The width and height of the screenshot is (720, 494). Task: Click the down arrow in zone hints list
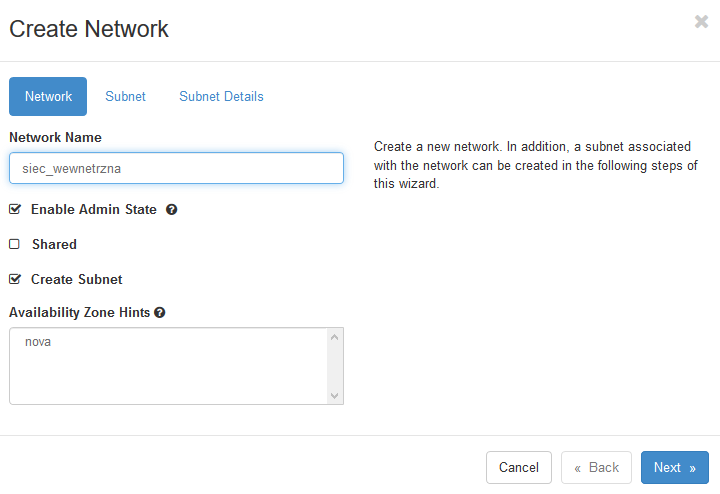pyautogui.click(x=334, y=395)
